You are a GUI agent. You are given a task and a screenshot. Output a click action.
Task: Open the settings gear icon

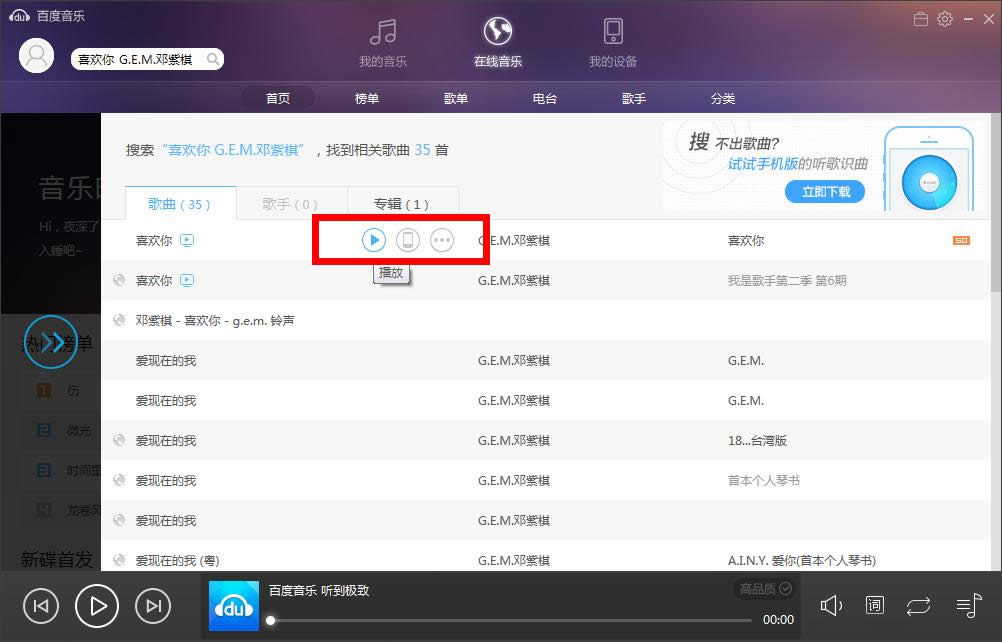945,19
